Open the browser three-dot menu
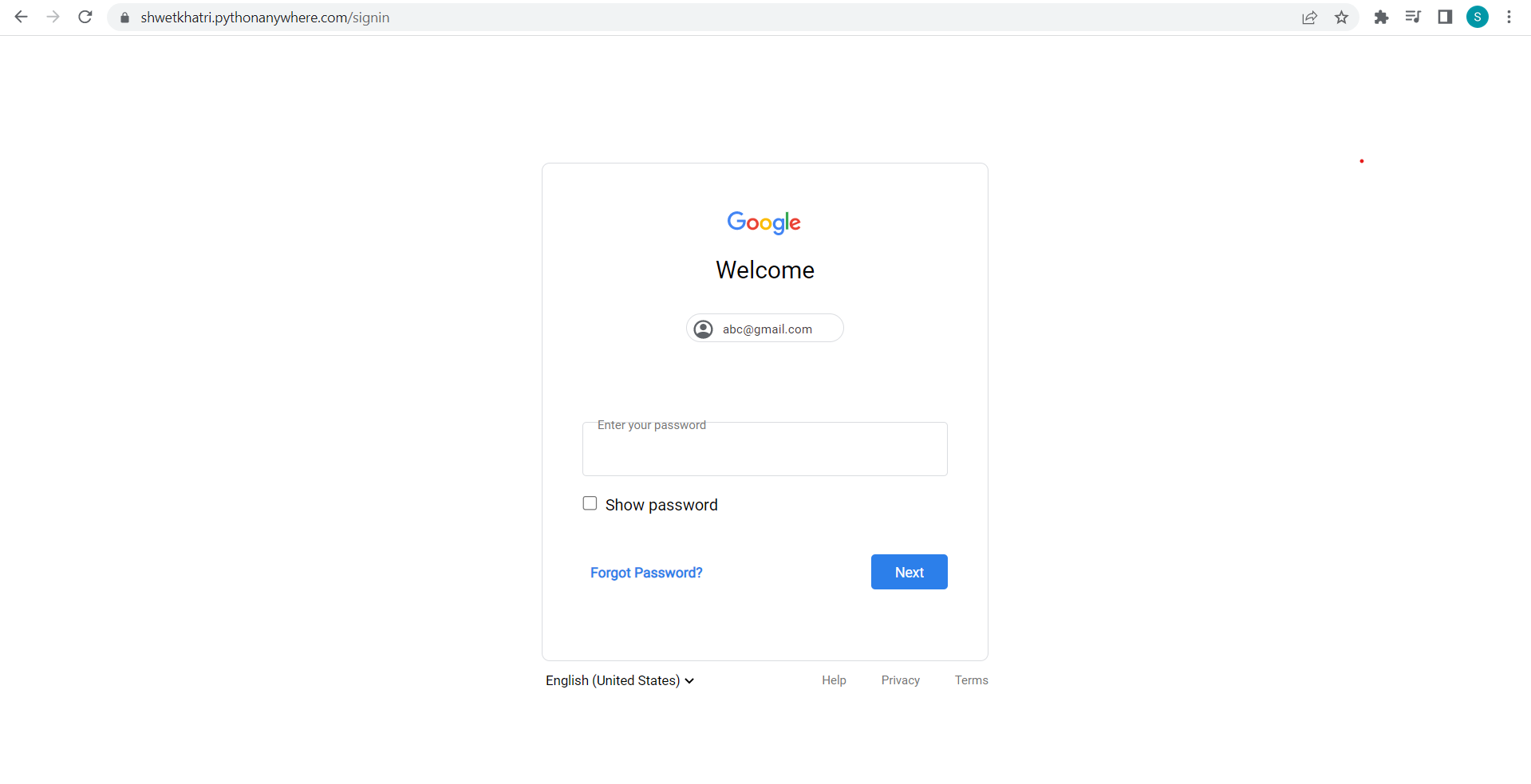Image resolution: width=1531 pixels, height=784 pixels. pyautogui.click(x=1509, y=17)
